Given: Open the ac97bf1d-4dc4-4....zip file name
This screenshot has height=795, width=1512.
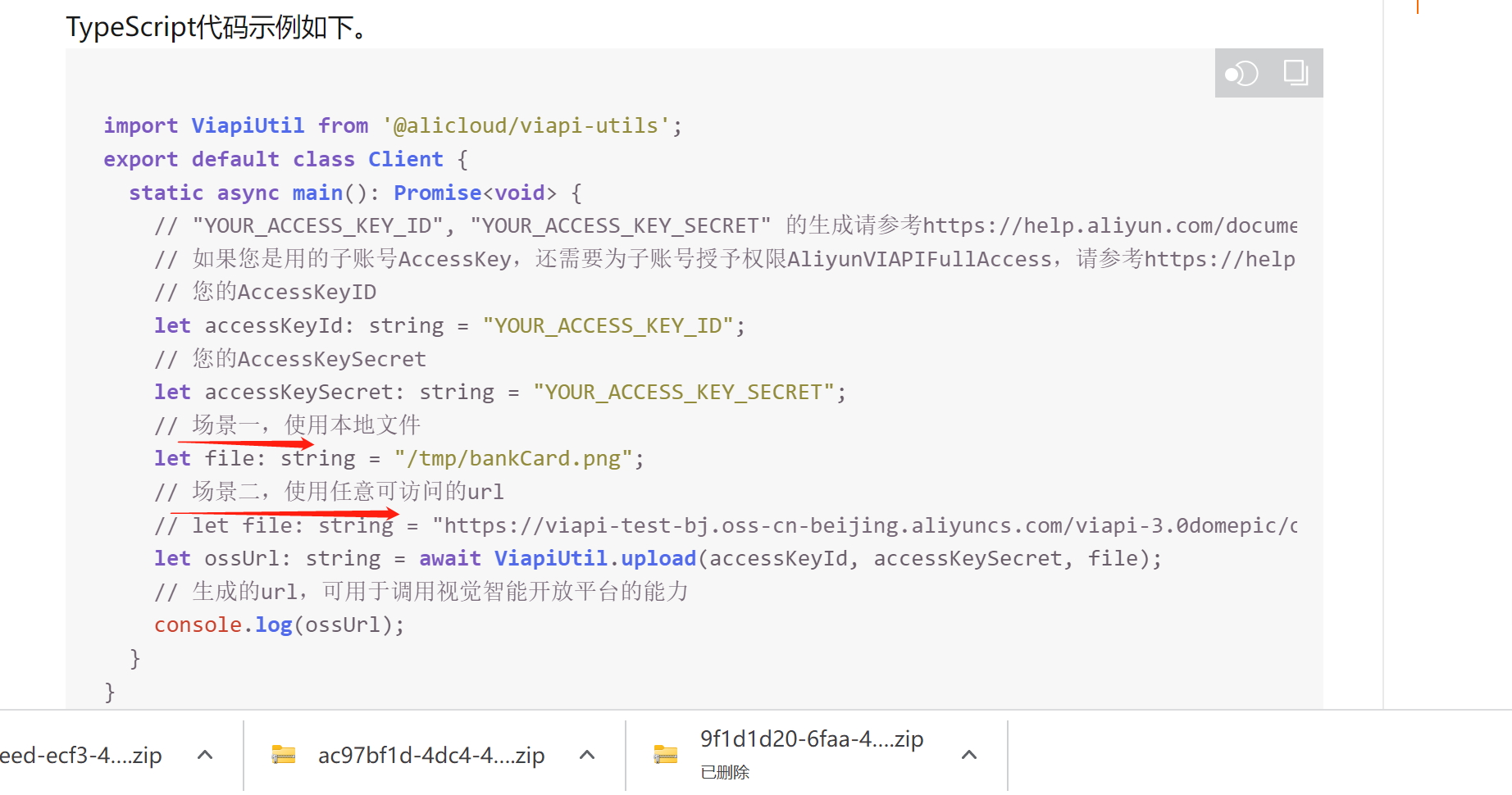Looking at the screenshot, I should [431, 755].
